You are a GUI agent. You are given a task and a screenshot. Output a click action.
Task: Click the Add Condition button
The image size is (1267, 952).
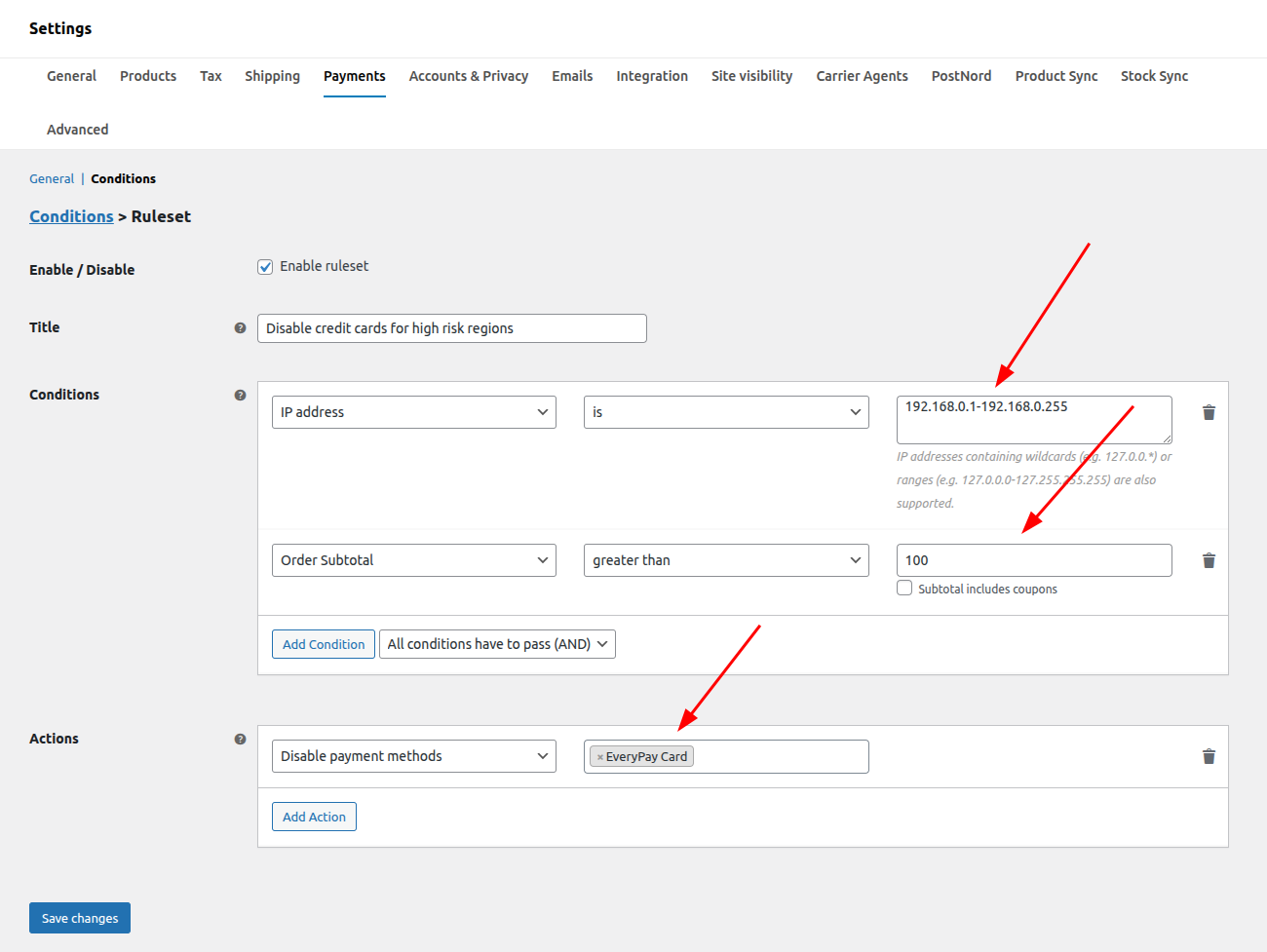(x=323, y=644)
